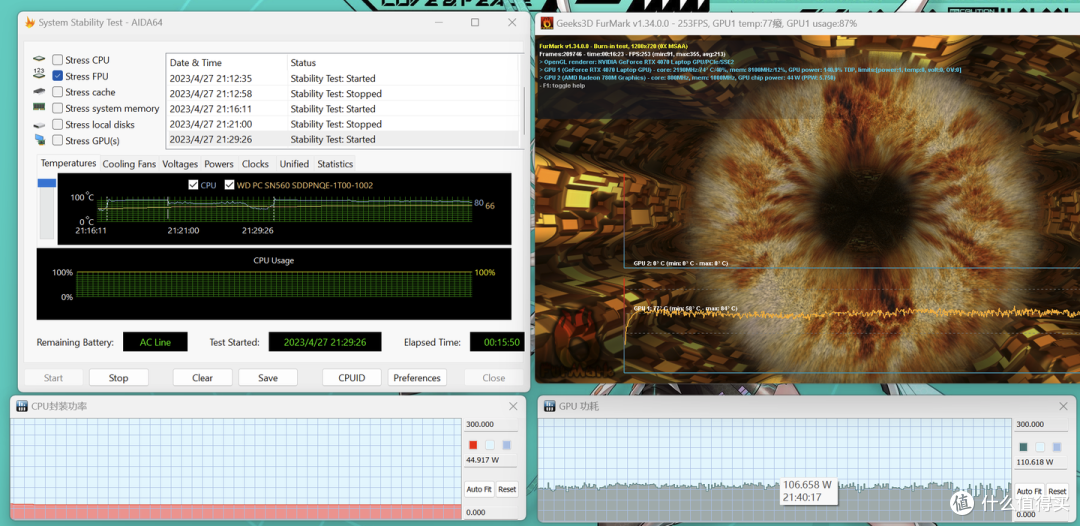Click the AC Line battery status box

[x=155, y=341]
